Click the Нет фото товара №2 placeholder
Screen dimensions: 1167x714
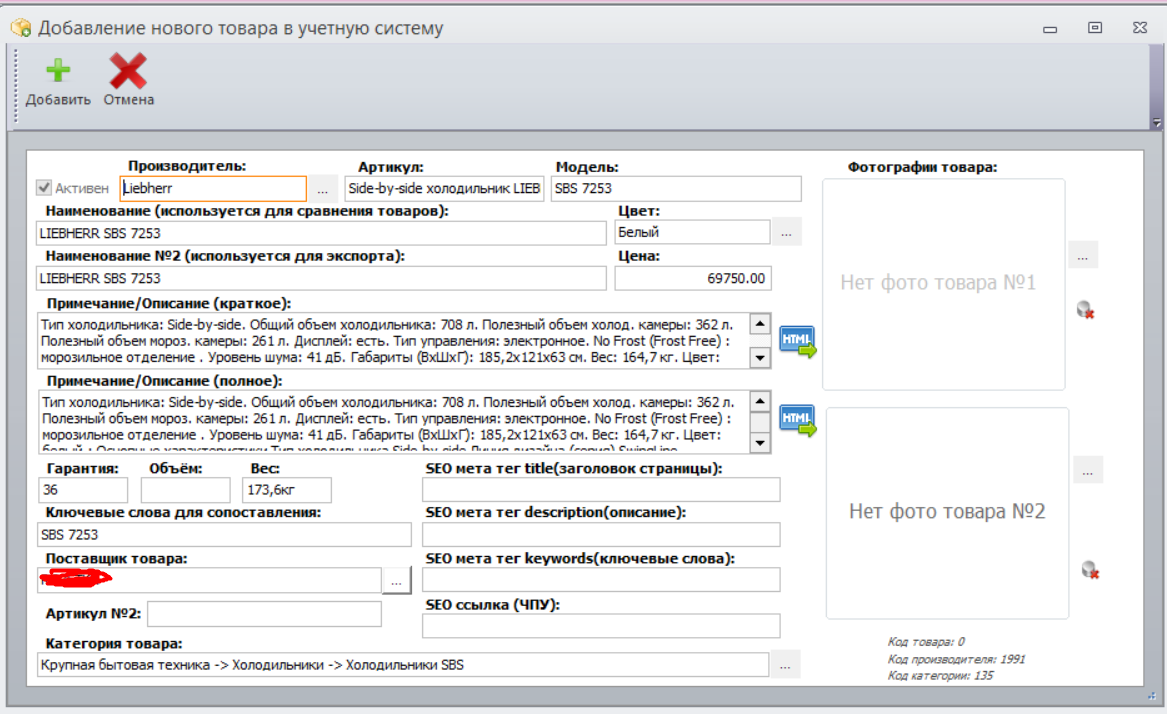click(947, 513)
